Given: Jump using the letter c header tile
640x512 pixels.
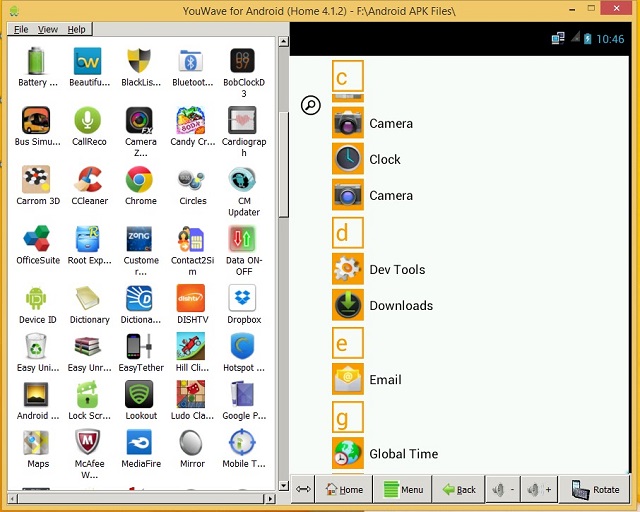Looking at the screenshot, I should pos(348,76).
